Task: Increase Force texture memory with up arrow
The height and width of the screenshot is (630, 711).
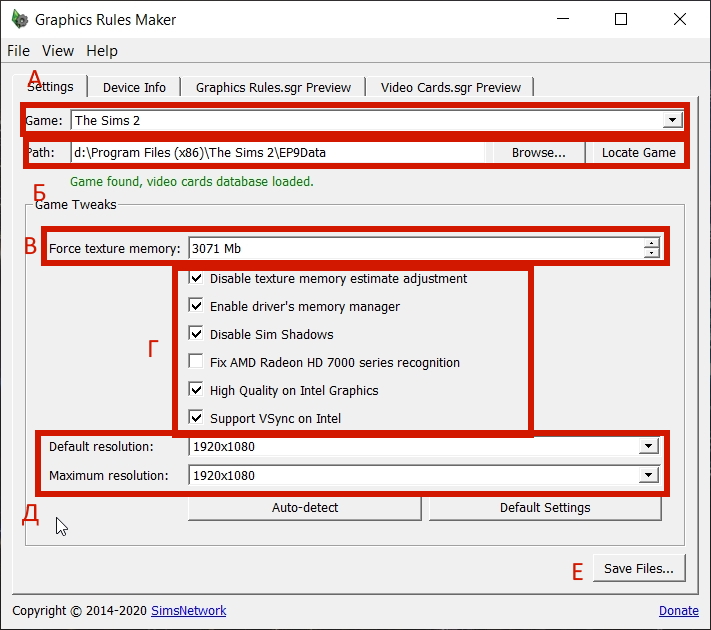Action: [652, 243]
